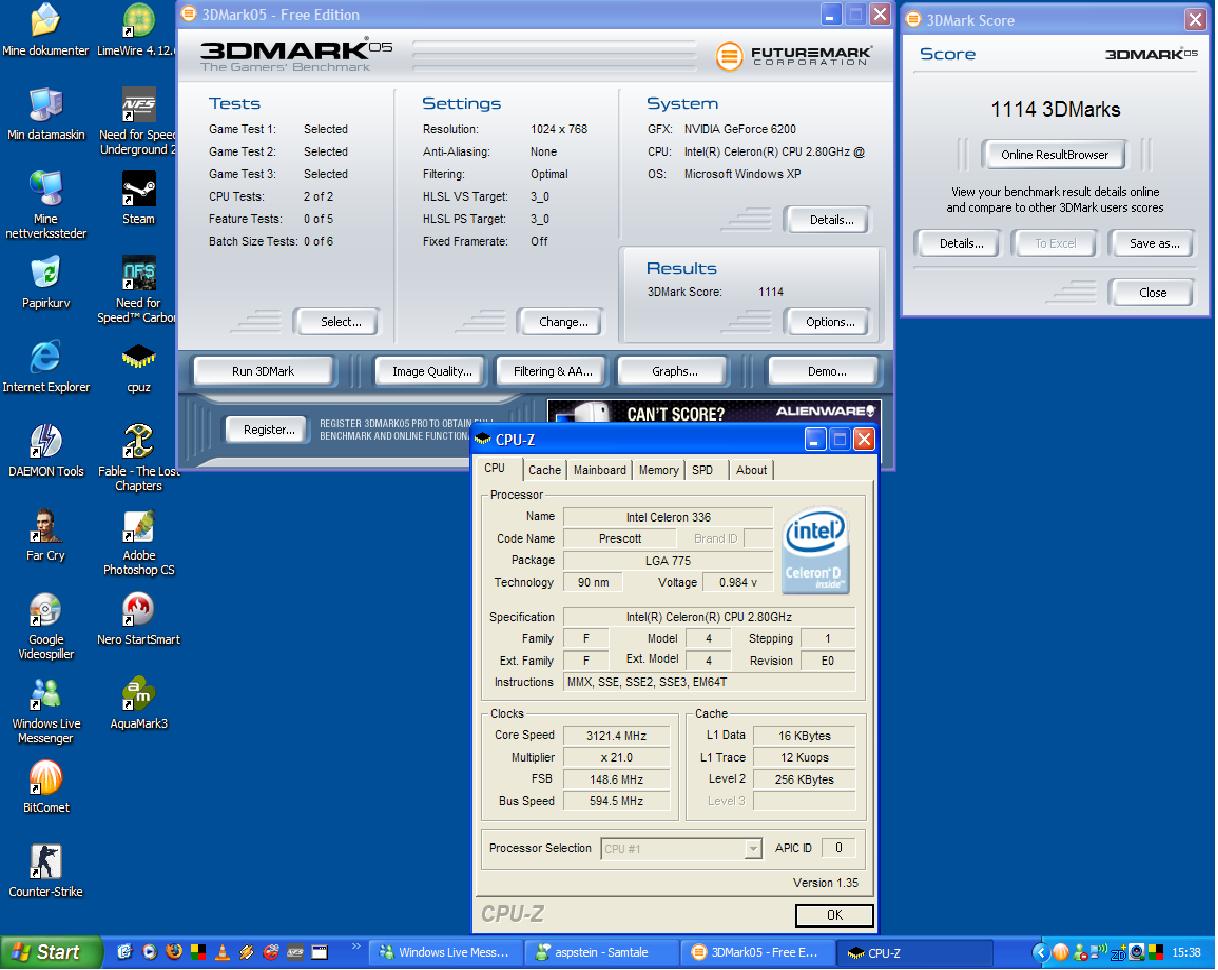Click the Firefox quick launch icon

click(174, 952)
